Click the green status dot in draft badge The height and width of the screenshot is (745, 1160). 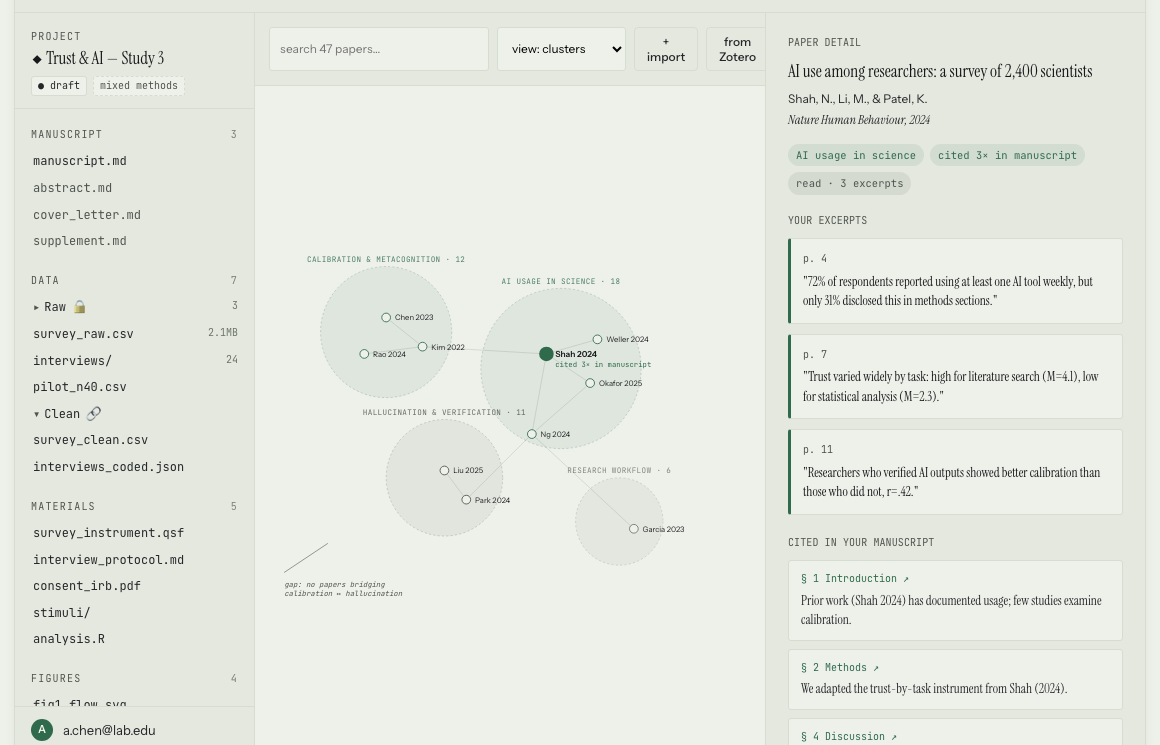(41, 86)
